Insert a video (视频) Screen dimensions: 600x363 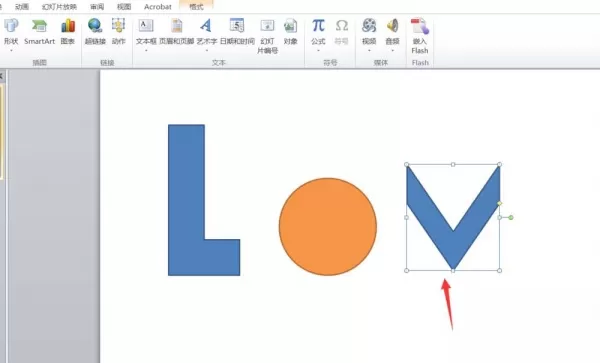coord(369,32)
